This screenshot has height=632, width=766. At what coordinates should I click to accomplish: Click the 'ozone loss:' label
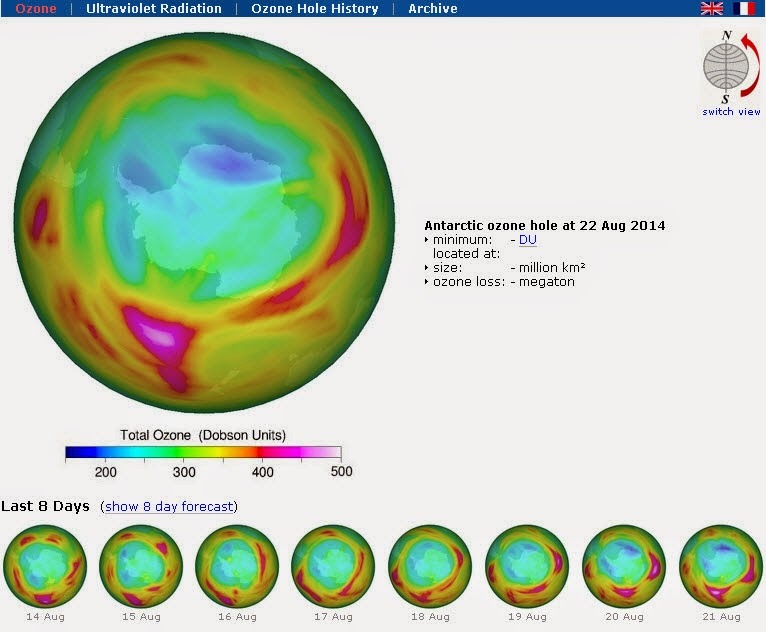[469, 282]
